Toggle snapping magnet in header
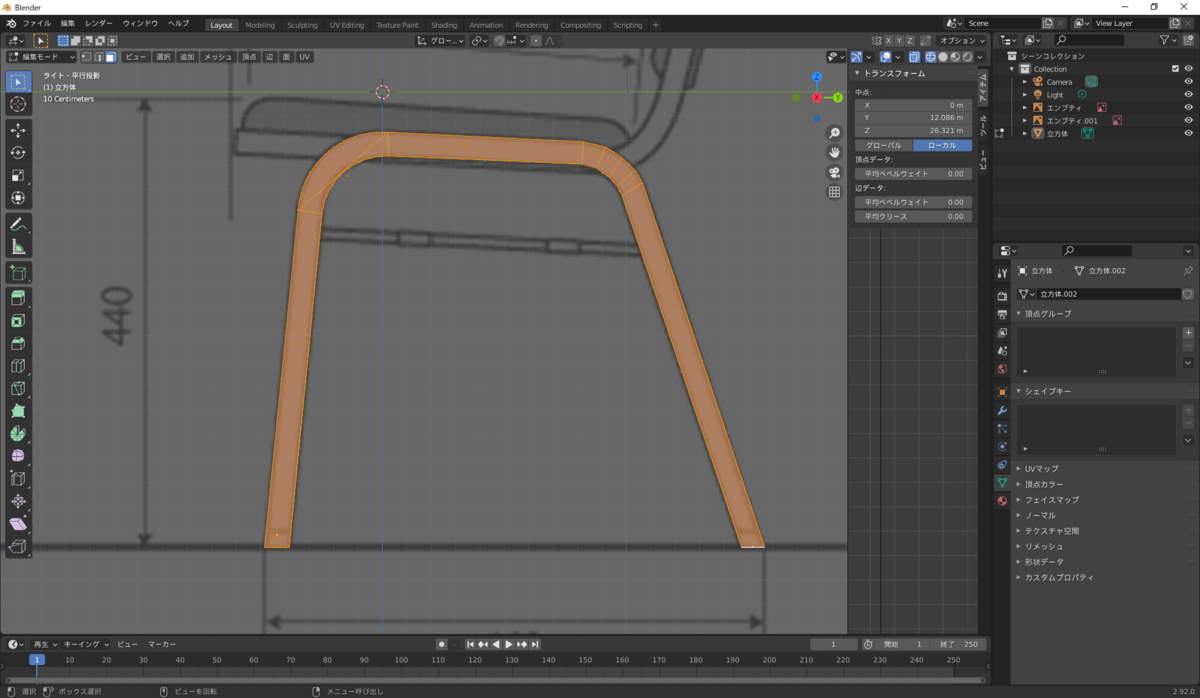Viewport: 1200px width, 698px height. pyautogui.click(x=497, y=41)
